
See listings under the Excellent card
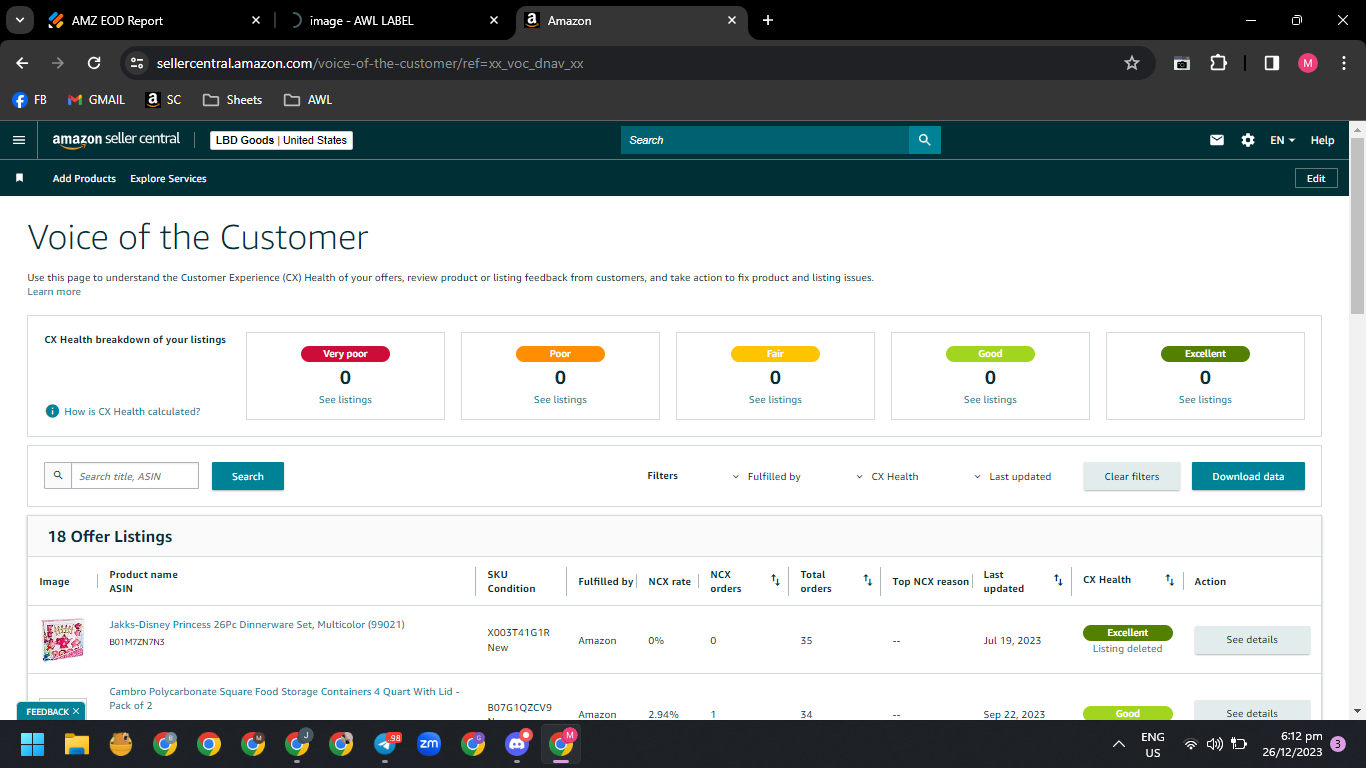pyautogui.click(x=1205, y=400)
